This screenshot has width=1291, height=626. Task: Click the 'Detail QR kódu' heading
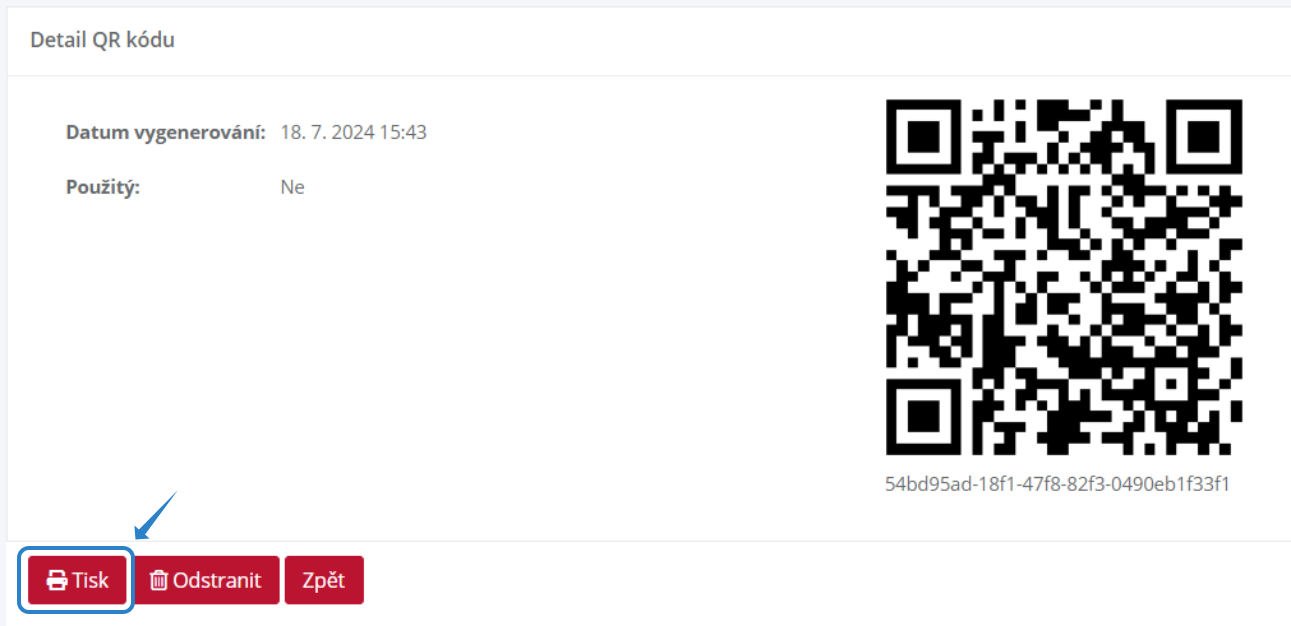[x=103, y=40]
